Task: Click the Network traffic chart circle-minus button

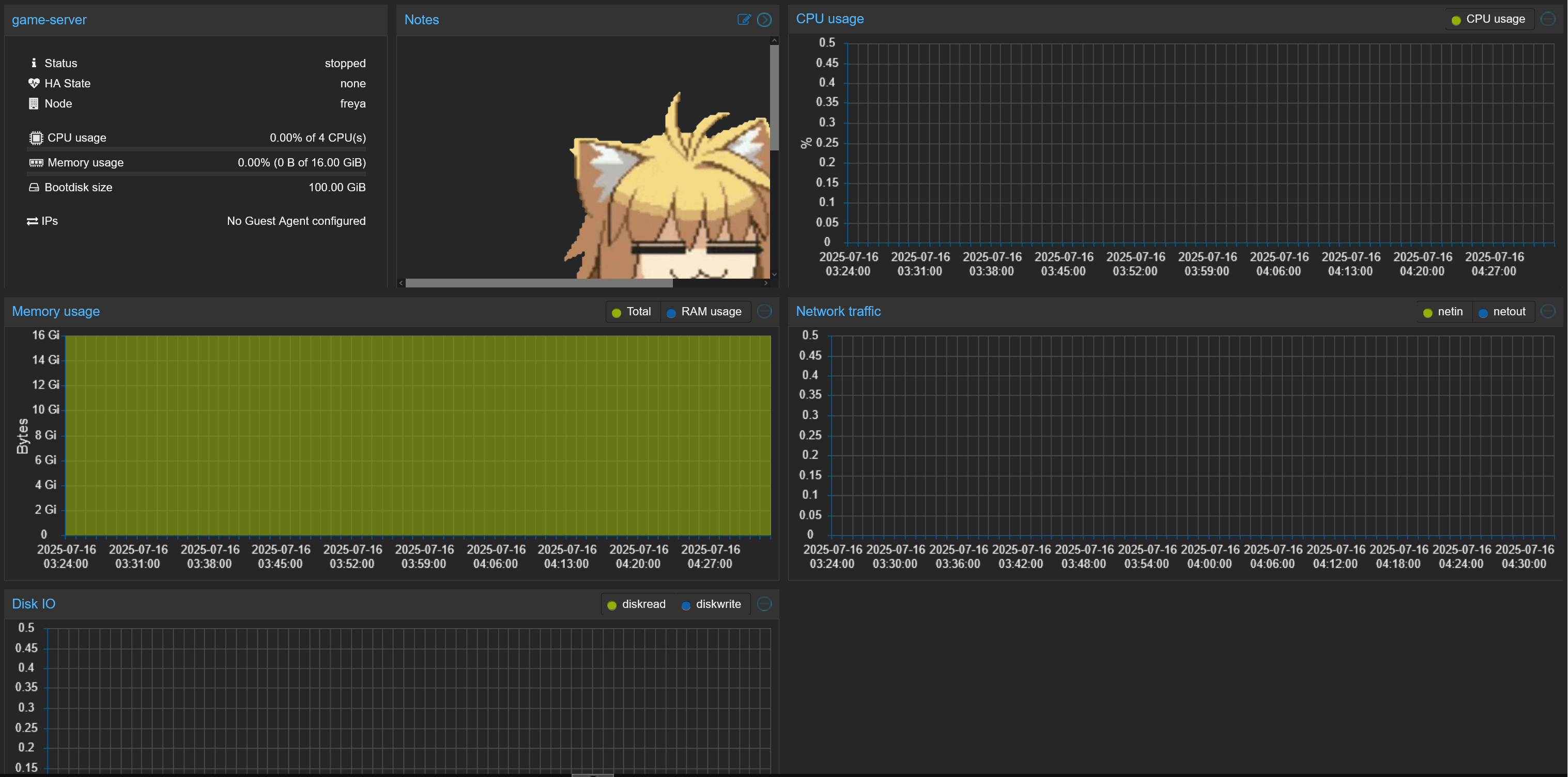Action: pyautogui.click(x=1547, y=311)
